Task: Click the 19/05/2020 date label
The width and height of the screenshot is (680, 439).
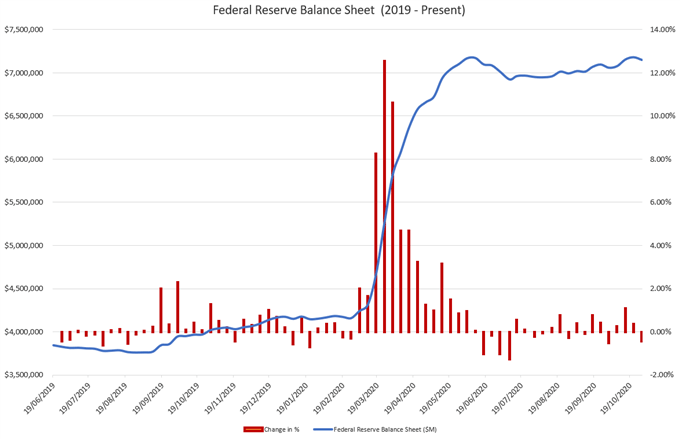Action: (x=435, y=398)
